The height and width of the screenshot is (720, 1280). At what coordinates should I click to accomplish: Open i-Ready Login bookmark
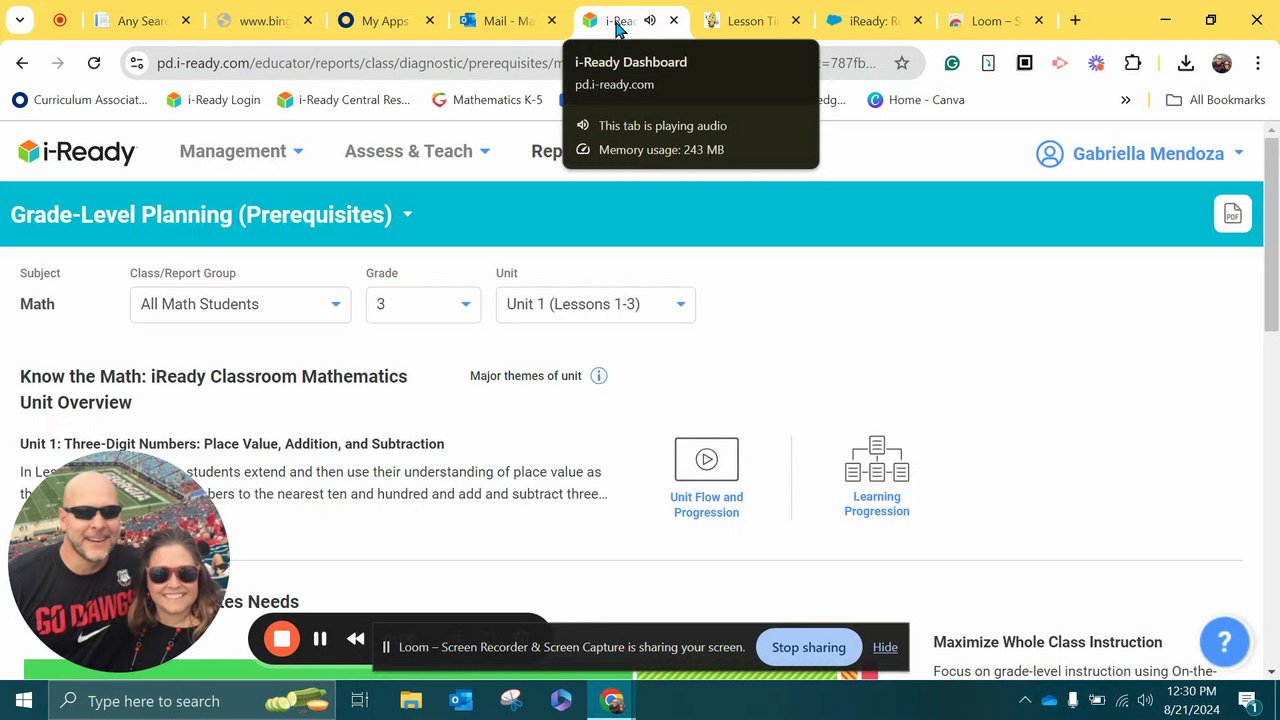213,100
